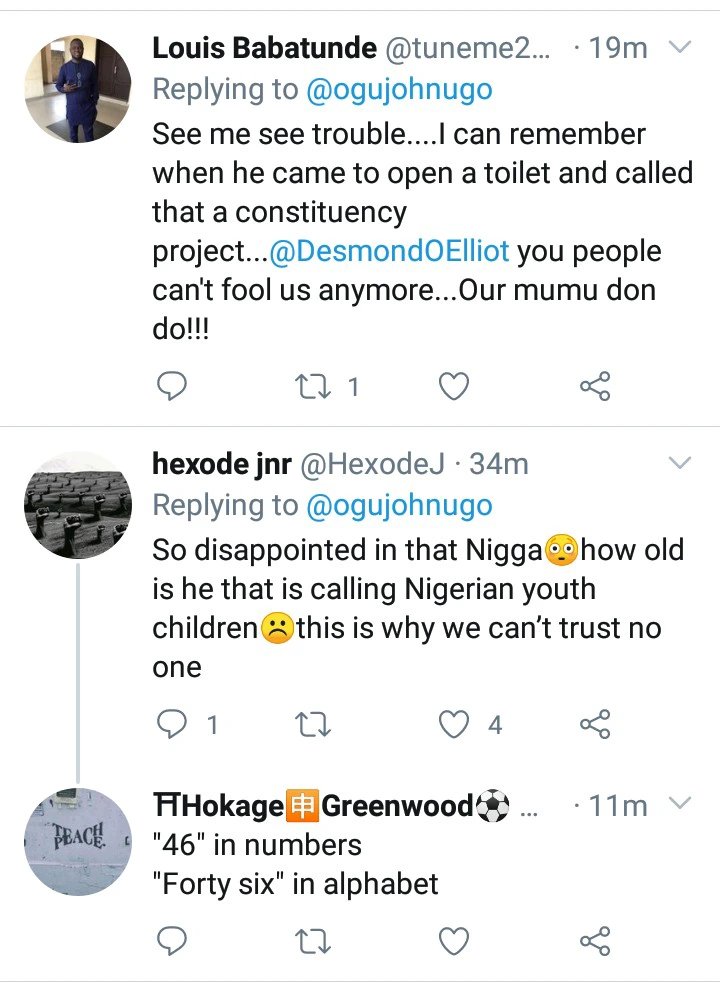Retweet hexode jnr's tweet
720x991 pixels.
[x=315, y=724]
